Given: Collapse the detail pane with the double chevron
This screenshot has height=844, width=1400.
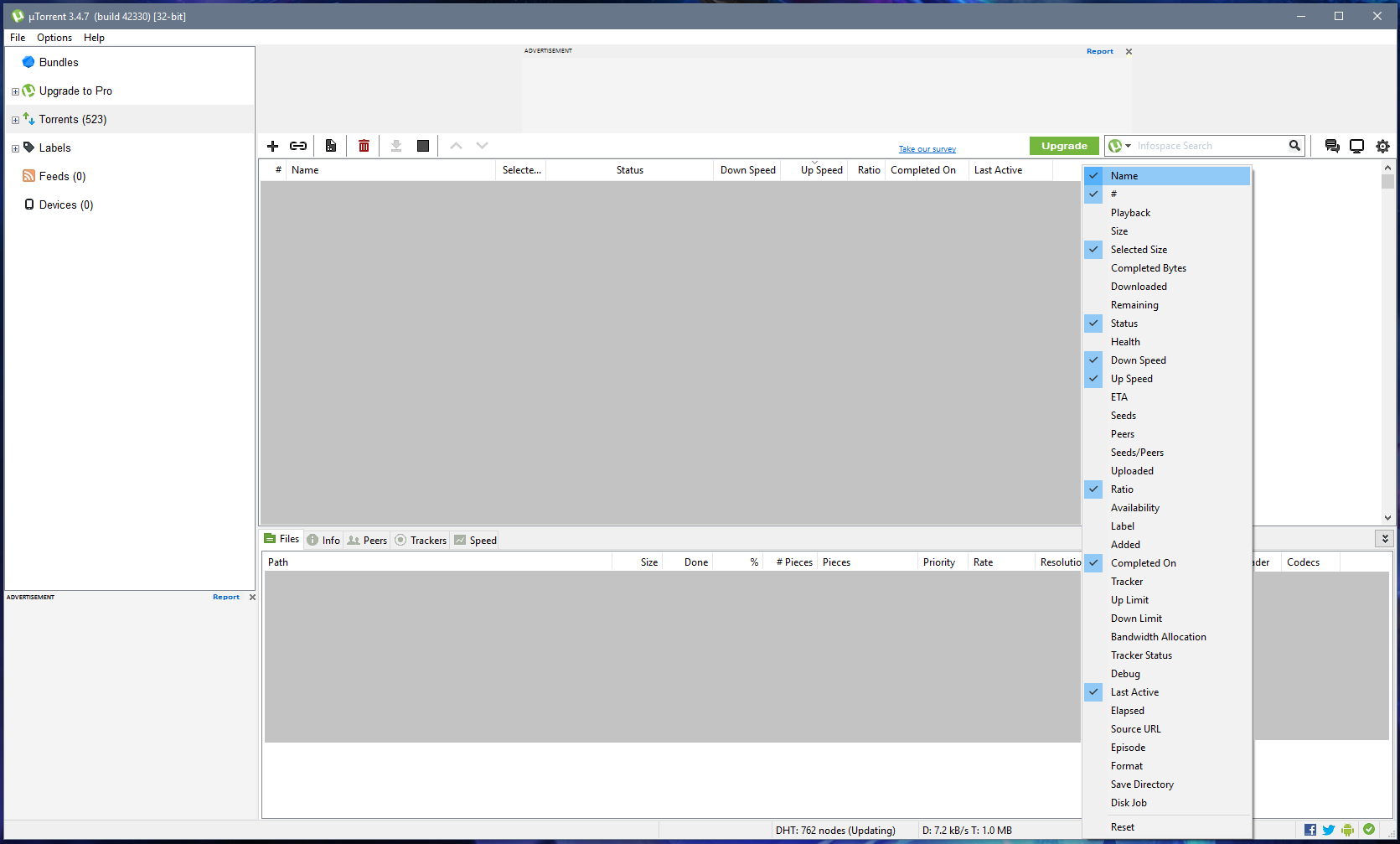Looking at the screenshot, I should [1384, 538].
